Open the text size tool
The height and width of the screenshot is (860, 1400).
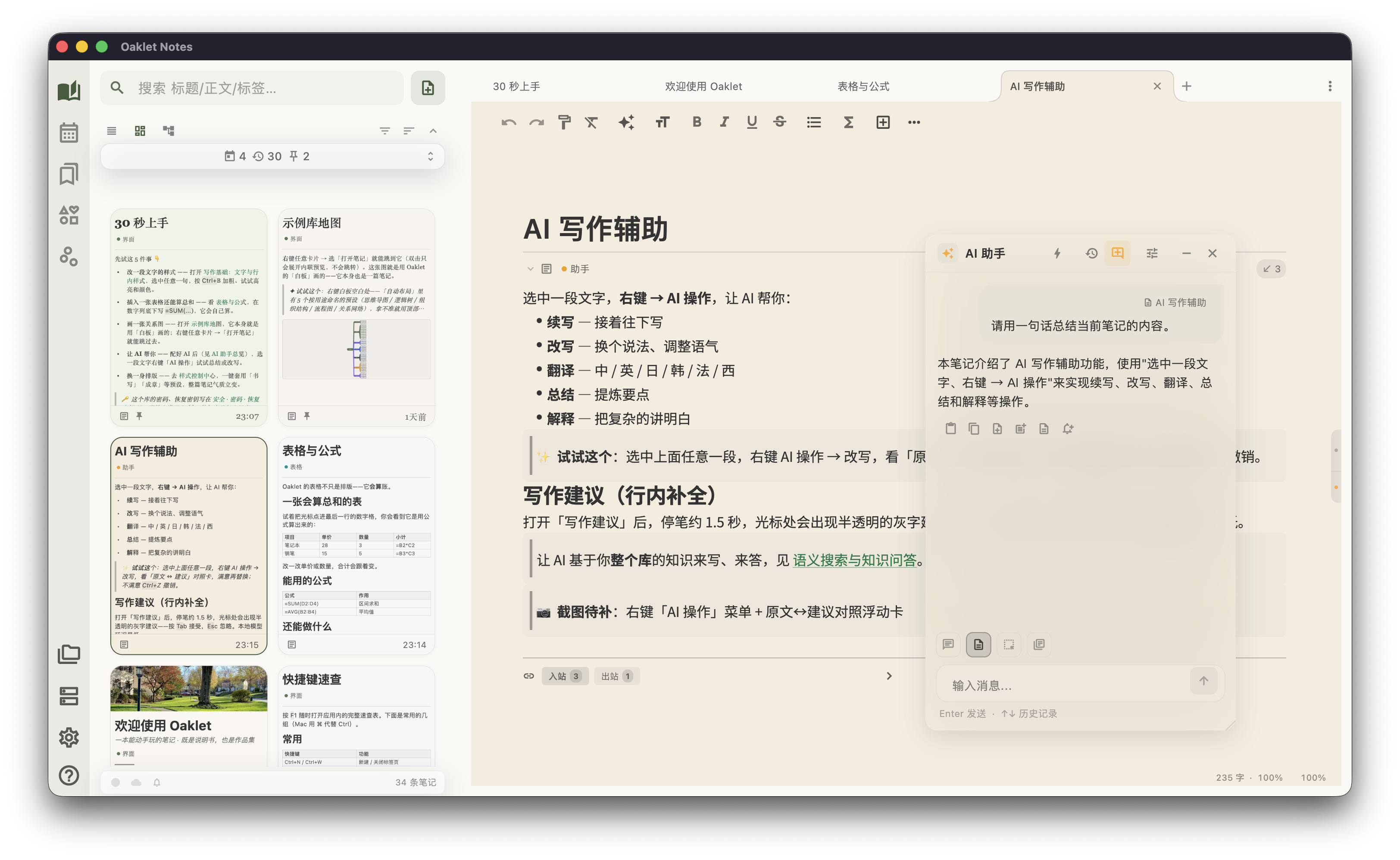coord(662,122)
